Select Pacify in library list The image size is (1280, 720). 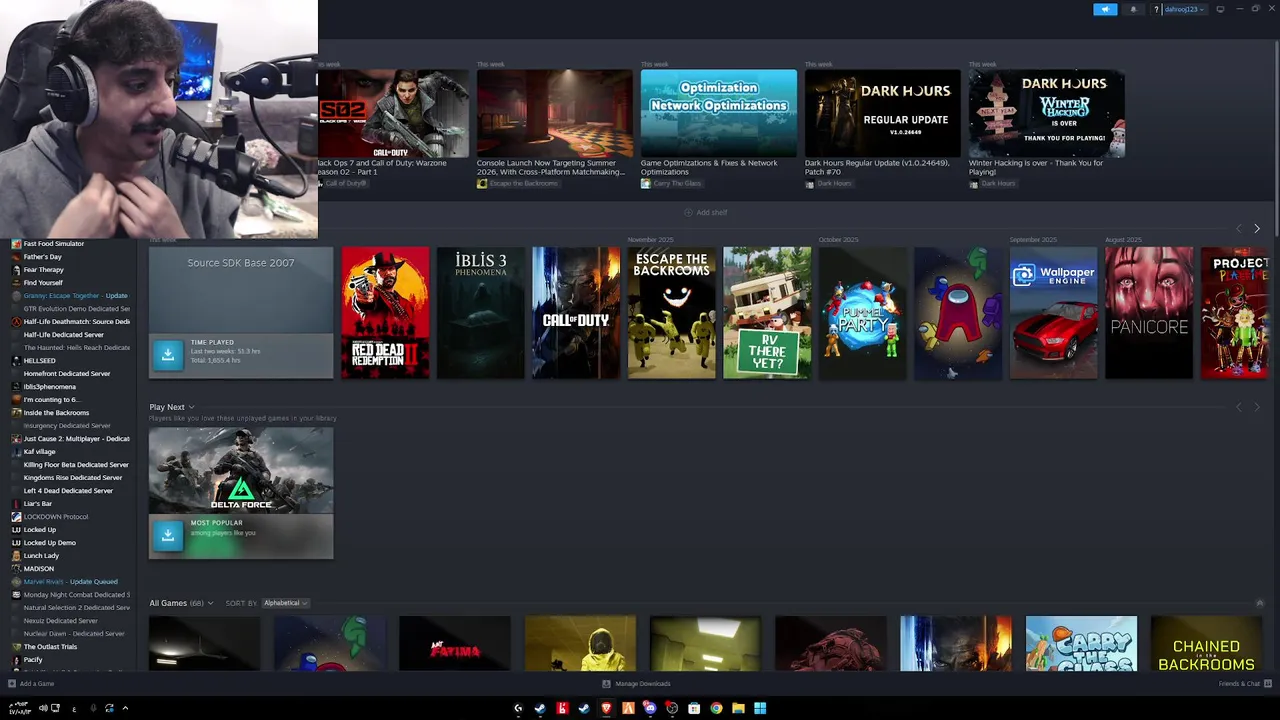pos(33,659)
